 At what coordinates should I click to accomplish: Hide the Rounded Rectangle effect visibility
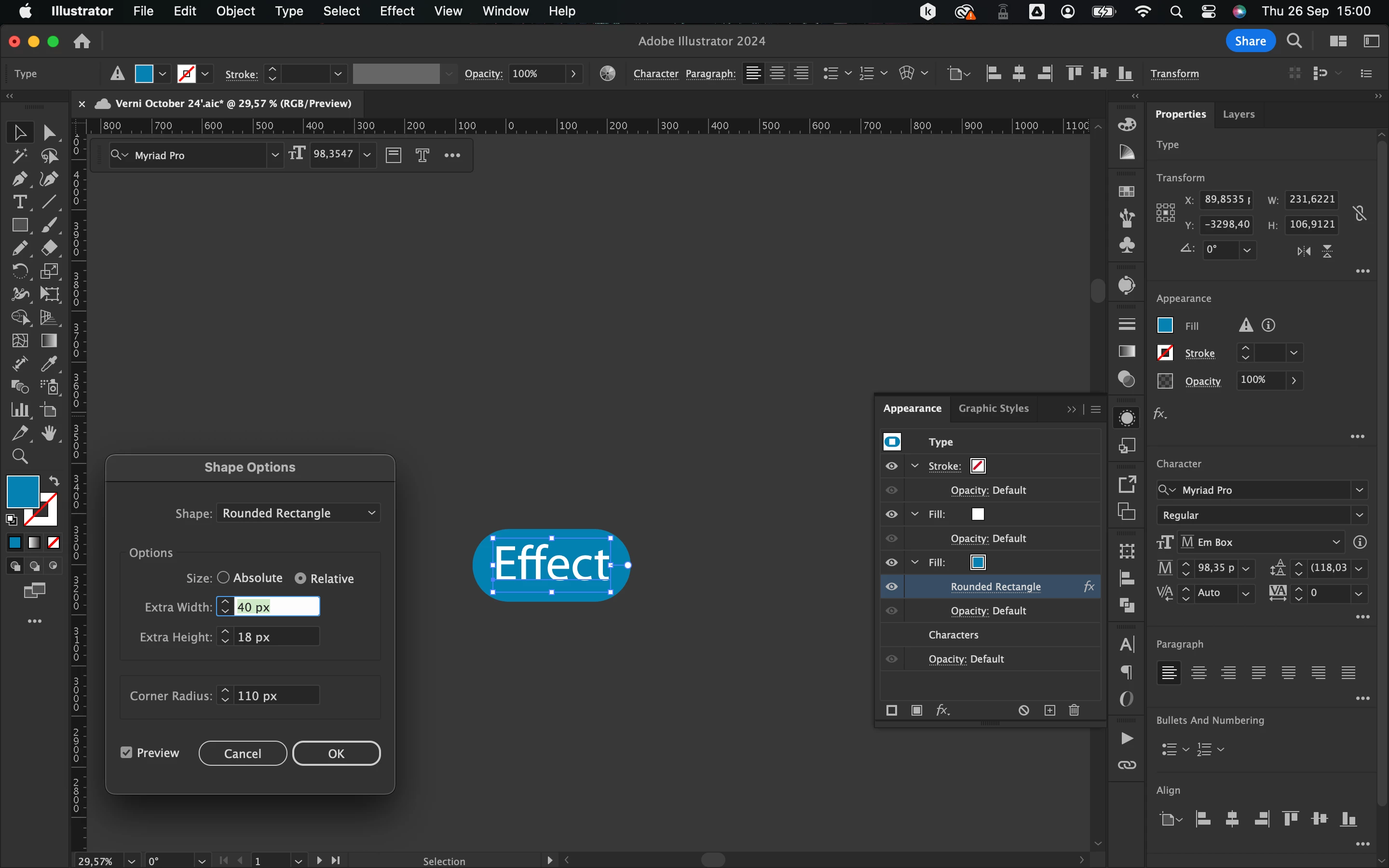pyautogui.click(x=891, y=587)
